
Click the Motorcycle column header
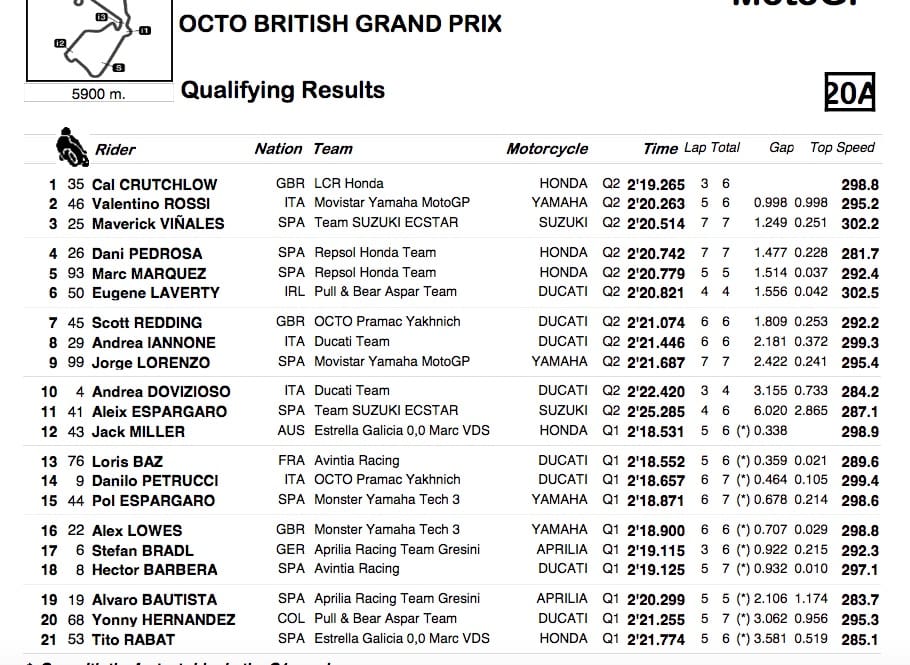pos(547,149)
